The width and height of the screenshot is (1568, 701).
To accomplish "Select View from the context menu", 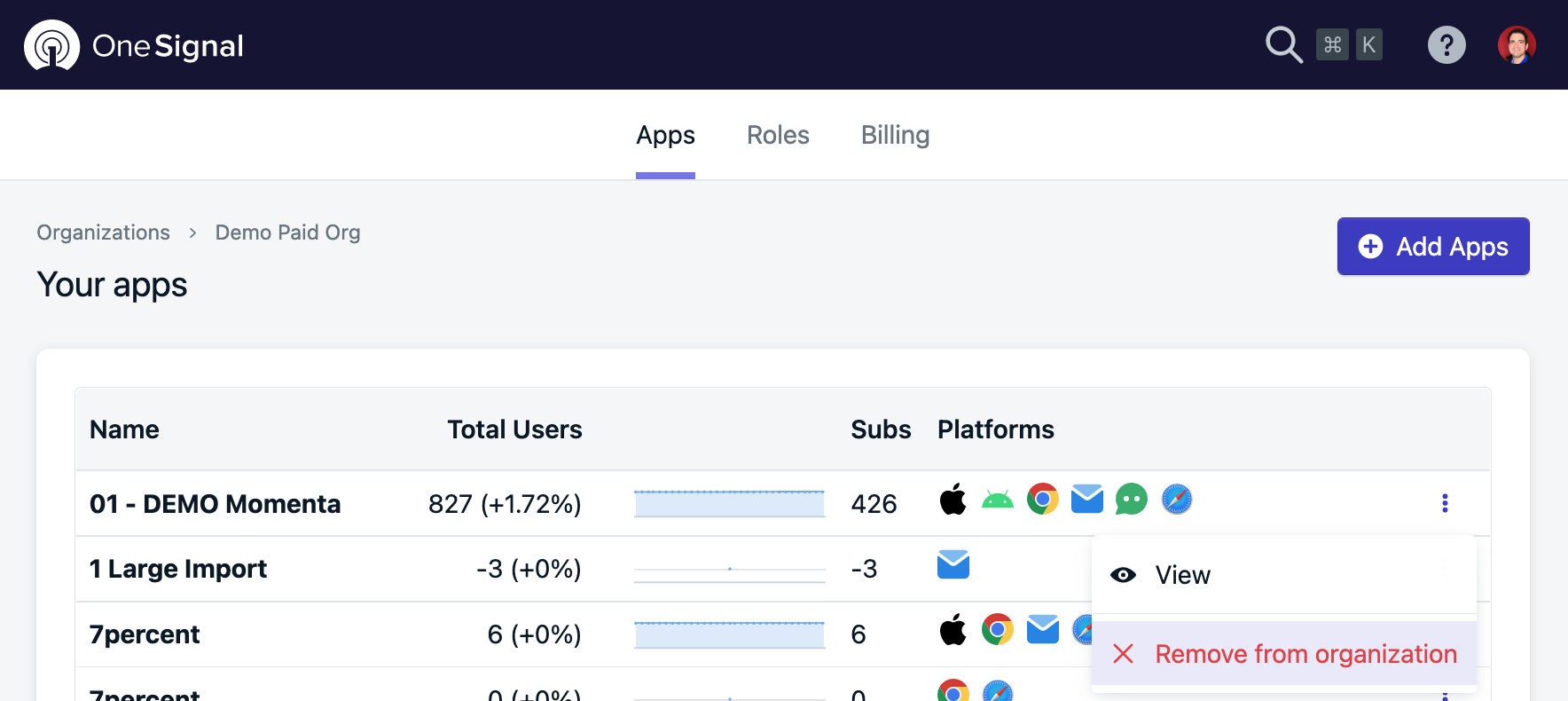I will point(1284,575).
